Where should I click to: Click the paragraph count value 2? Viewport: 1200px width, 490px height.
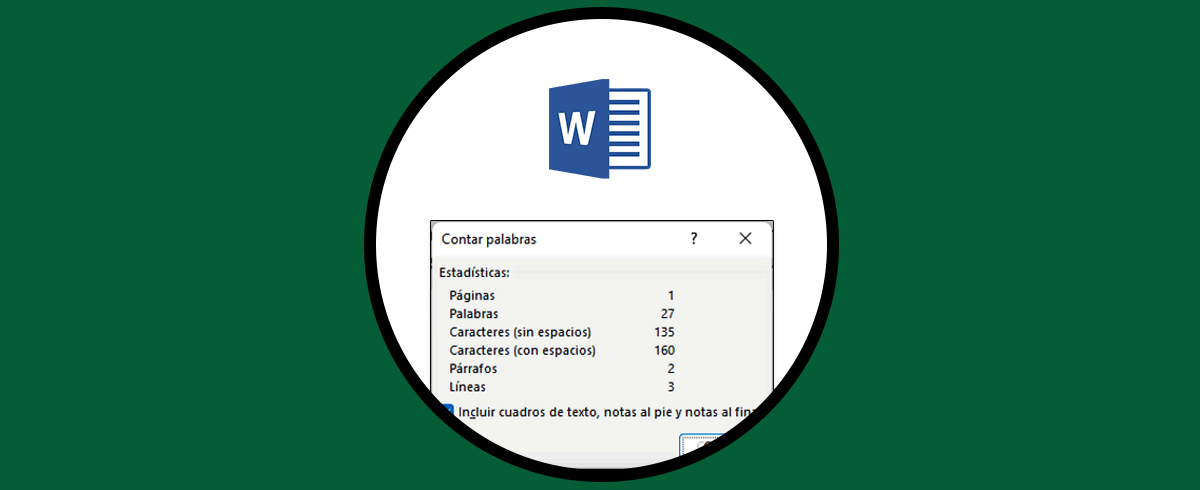pyautogui.click(x=671, y=368)
